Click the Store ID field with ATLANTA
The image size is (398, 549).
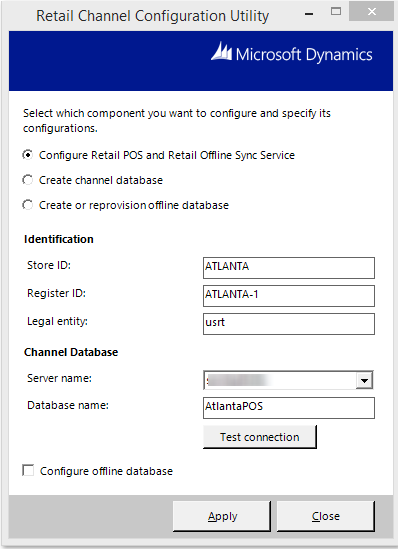[x=289, y=268]
